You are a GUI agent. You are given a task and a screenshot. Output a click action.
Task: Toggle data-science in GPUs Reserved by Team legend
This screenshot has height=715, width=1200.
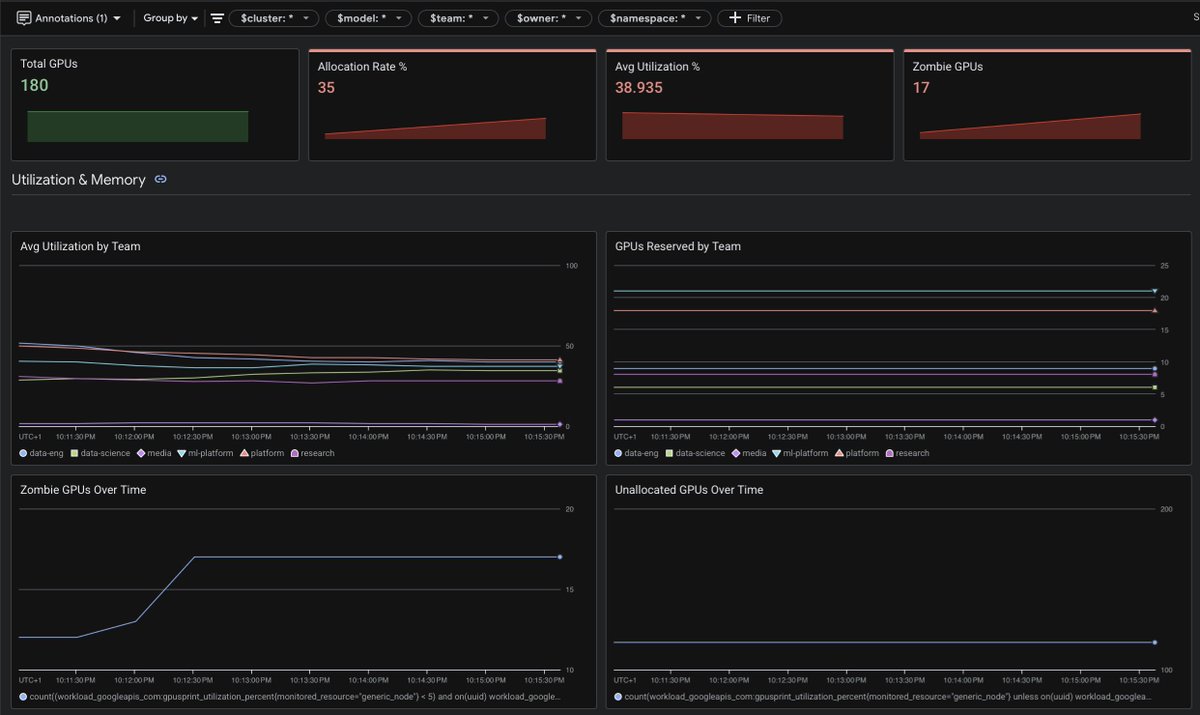[695, 453]
